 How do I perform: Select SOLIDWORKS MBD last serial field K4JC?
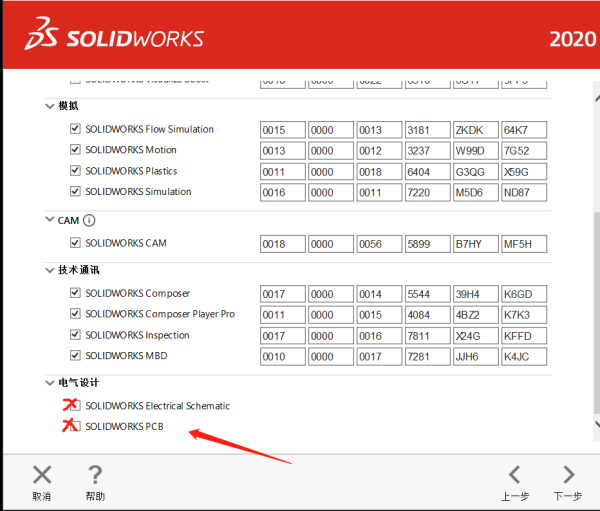[524, 356]
